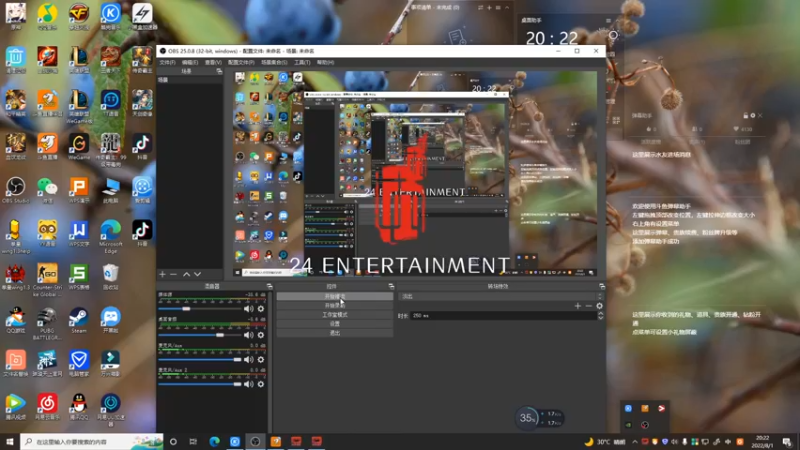Open transition properties gear icon
The image size is (800, 450).
coord(599,306)
